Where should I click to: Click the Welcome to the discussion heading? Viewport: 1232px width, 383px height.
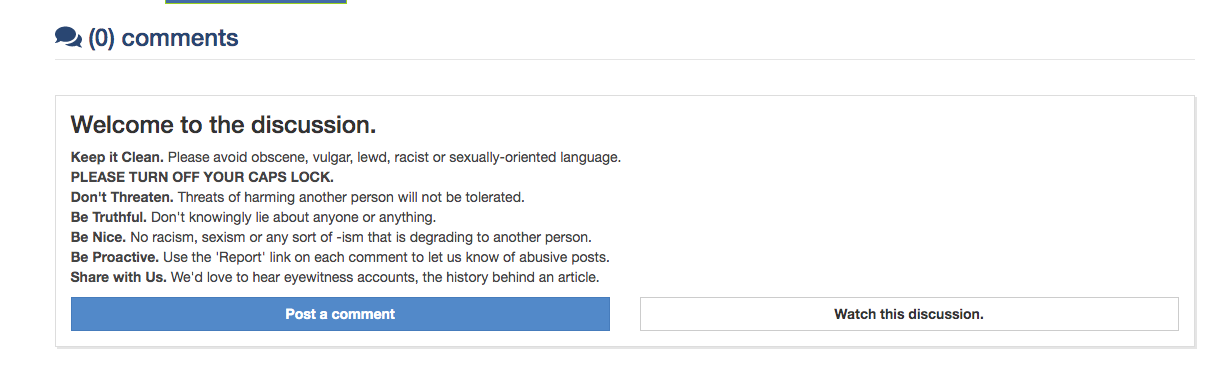[x=223, y=125]
